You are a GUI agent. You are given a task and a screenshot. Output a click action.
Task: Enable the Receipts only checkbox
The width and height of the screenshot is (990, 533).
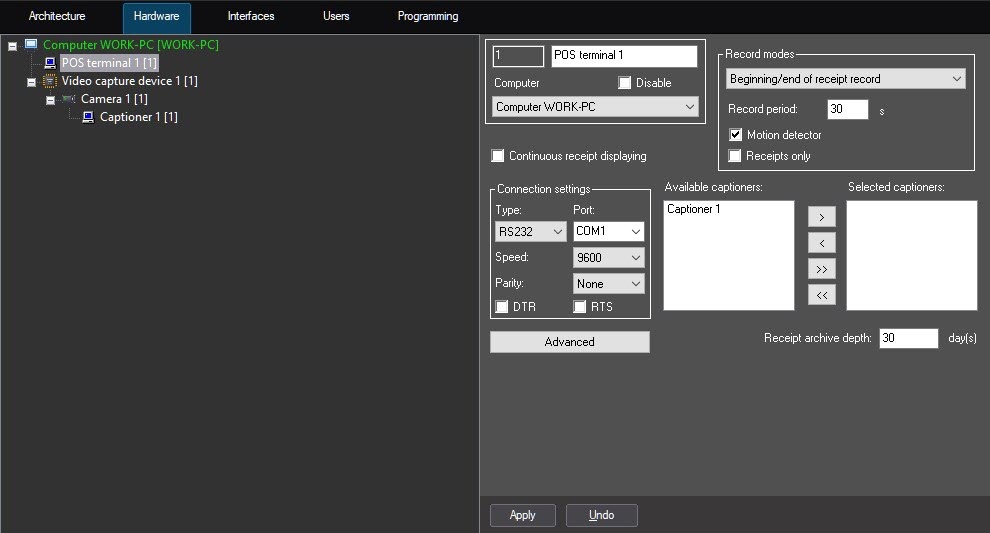tap(735, 155)
